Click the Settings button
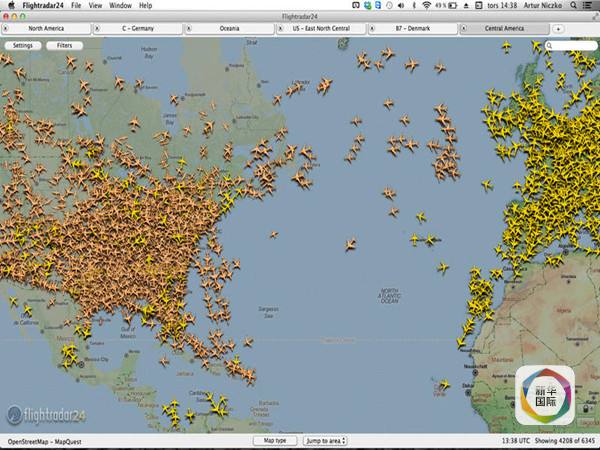Image resolution: width=600 pixels, height=450 pixels. [x=22, y=46]
